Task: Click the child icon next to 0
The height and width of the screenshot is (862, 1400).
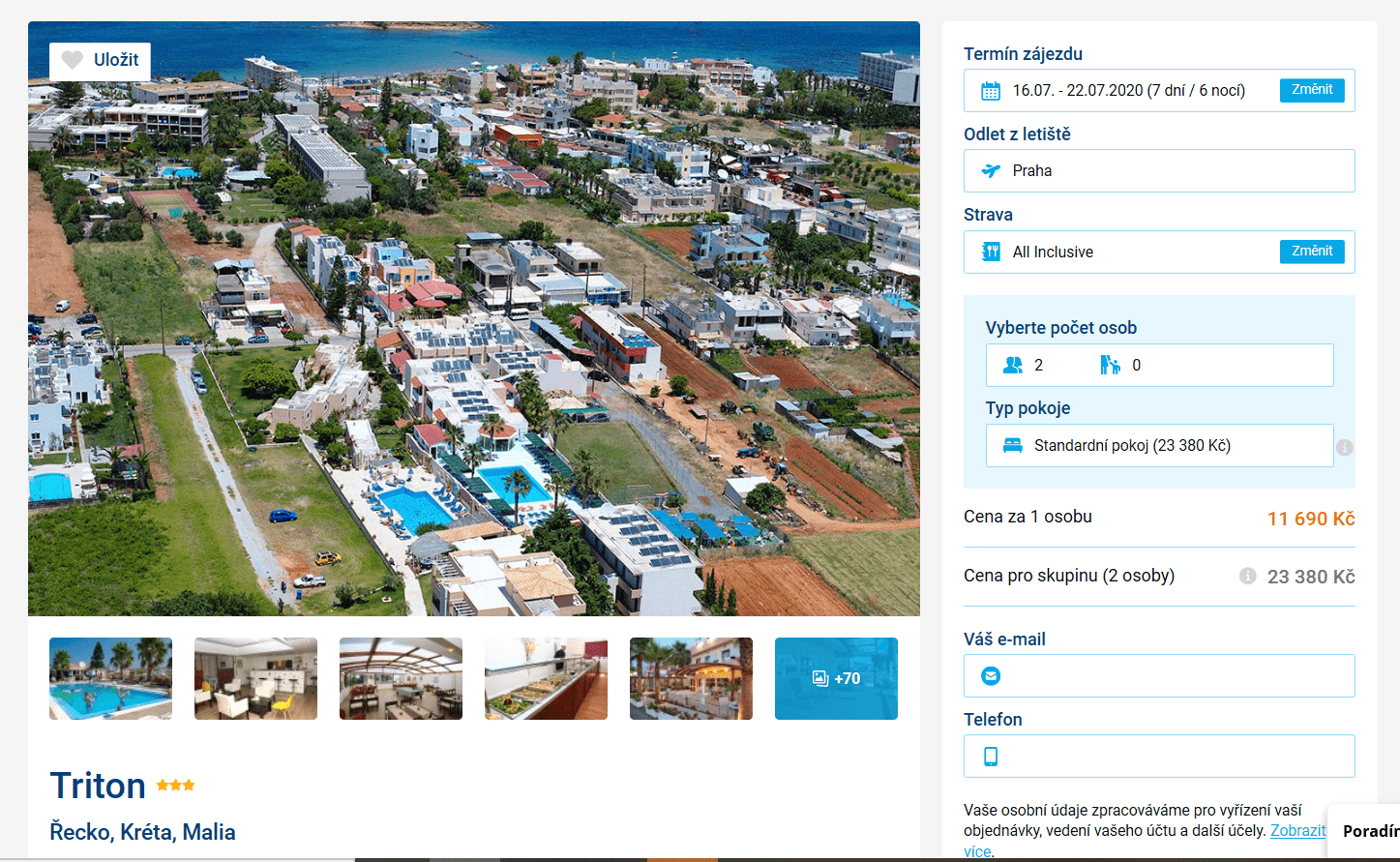Action: (1110, 365)
